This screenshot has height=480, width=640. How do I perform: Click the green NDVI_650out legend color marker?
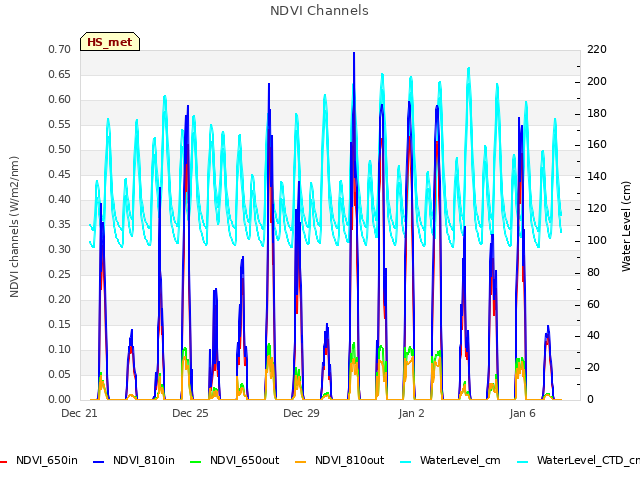pyautogui.click(x=196, y=462)
